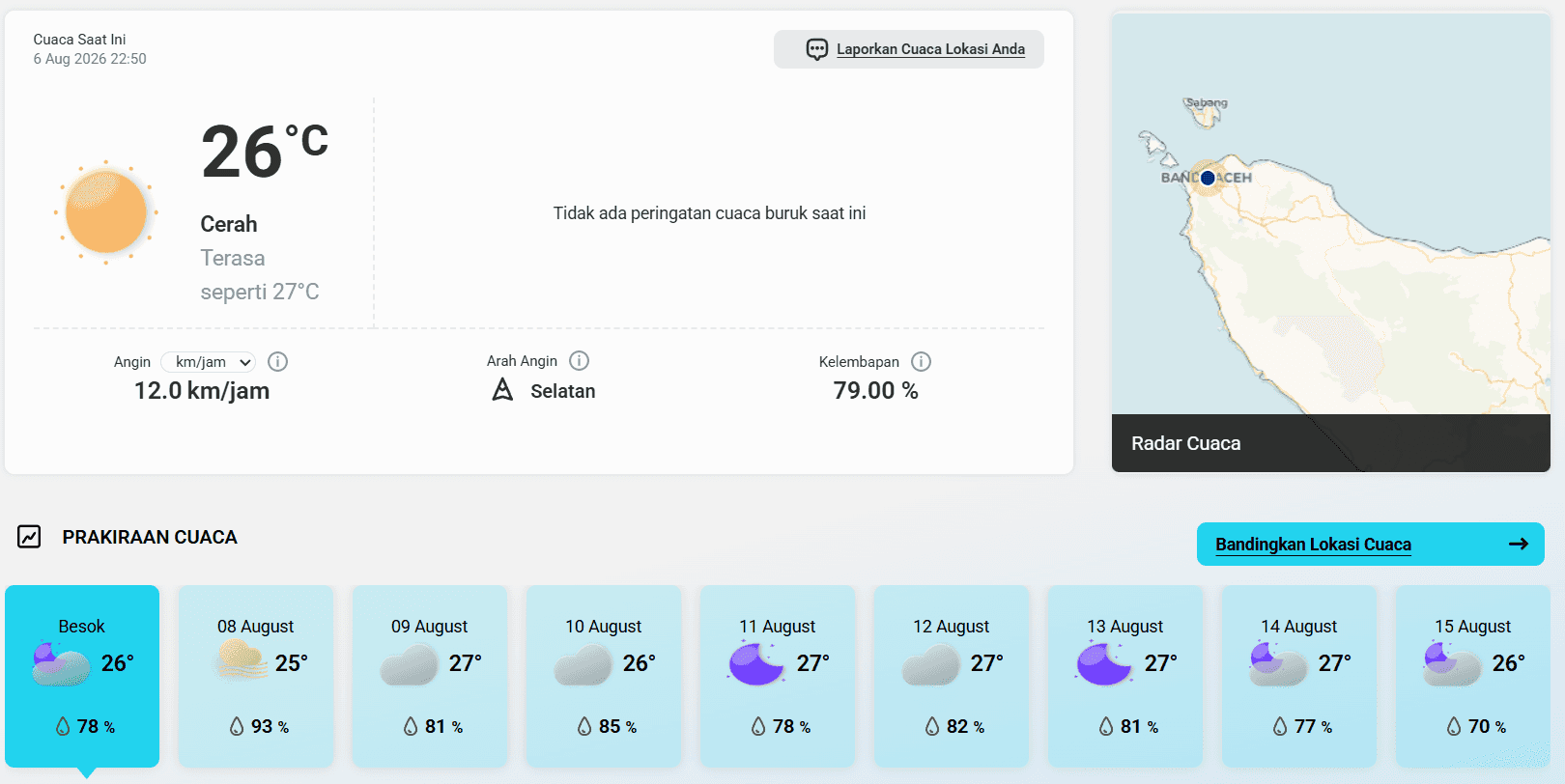The image size is (1565, 784).
Task: Select the 08 August forecast card
Action: [256, 676]
